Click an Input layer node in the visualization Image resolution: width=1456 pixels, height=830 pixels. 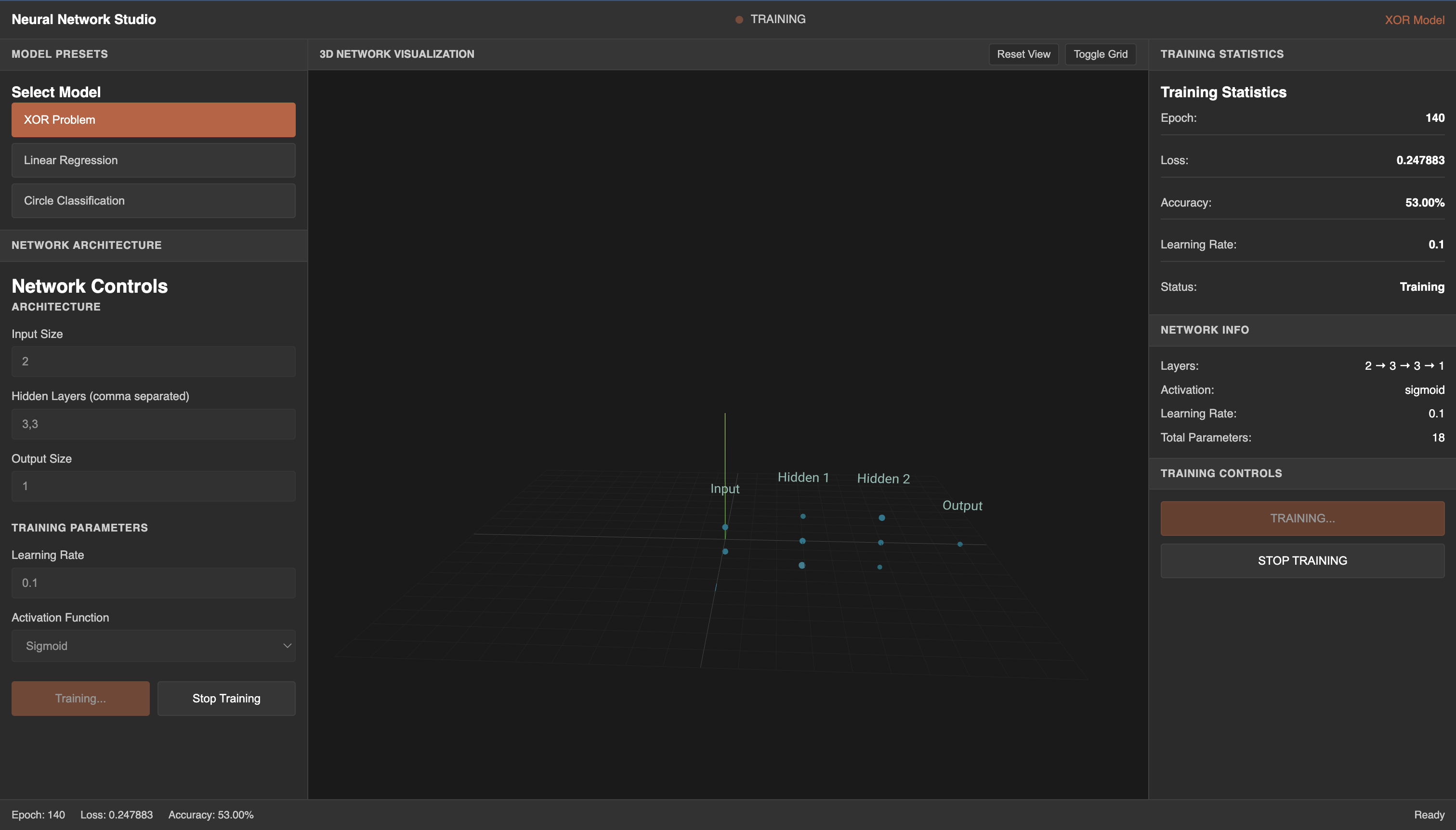click(725, 527)
